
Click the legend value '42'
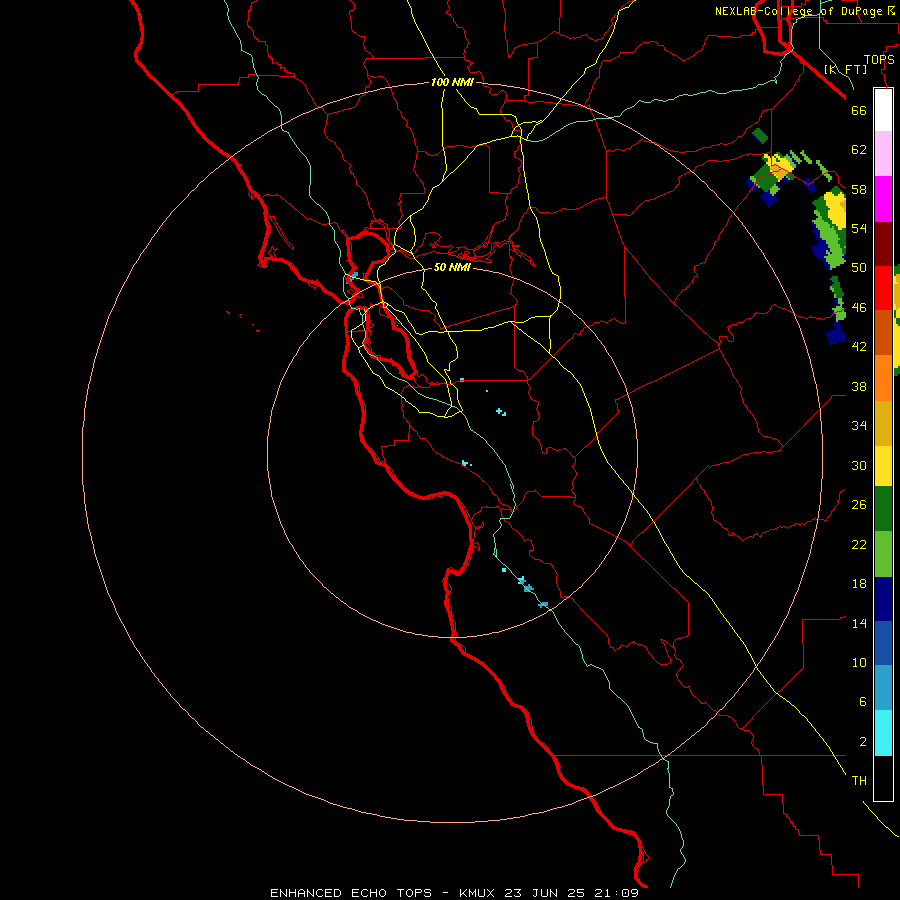click(x=859, y=347)
